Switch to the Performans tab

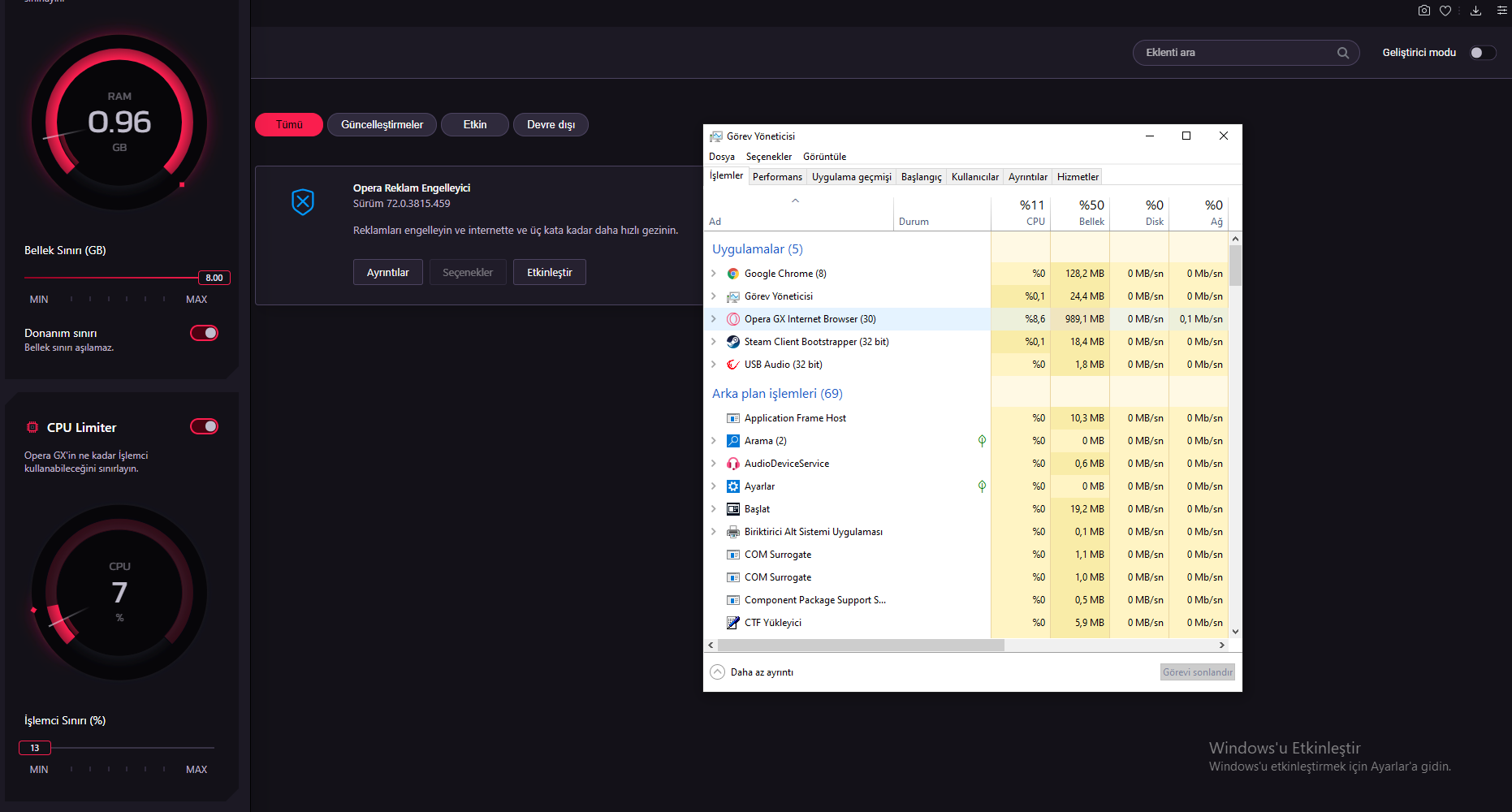[777, 177]
